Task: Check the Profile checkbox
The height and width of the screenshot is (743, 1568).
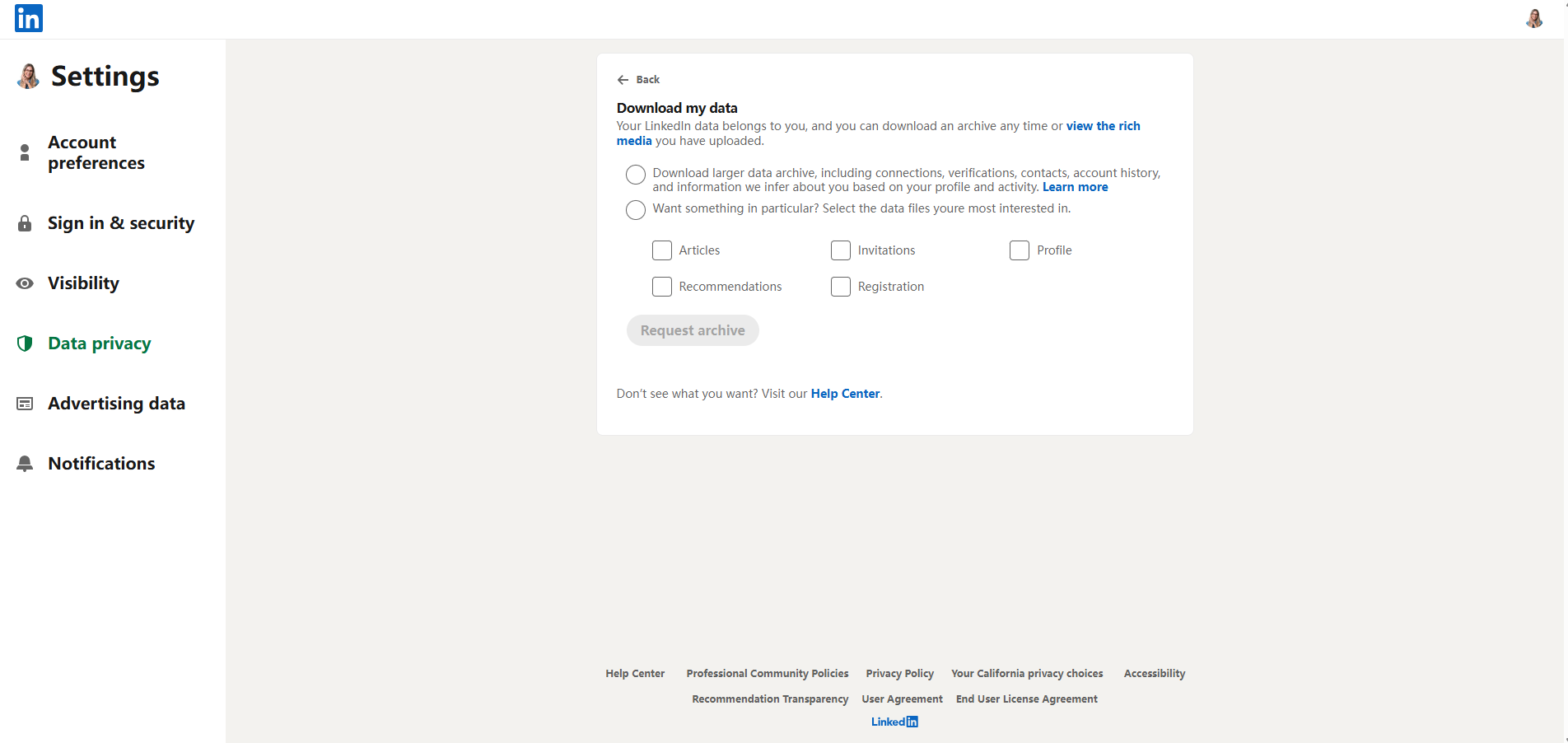Action: [x=1020, y=250]
